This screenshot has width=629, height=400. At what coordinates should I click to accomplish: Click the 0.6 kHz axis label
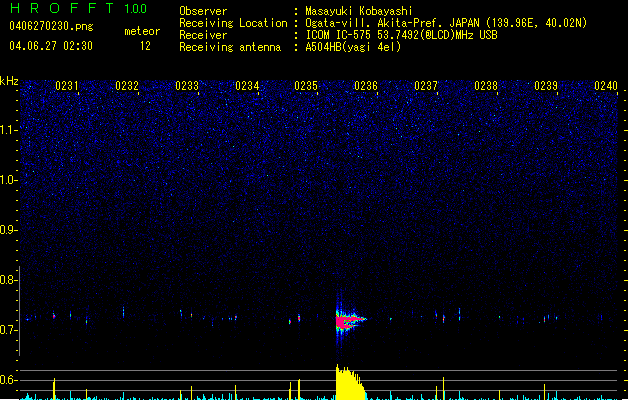8,380
